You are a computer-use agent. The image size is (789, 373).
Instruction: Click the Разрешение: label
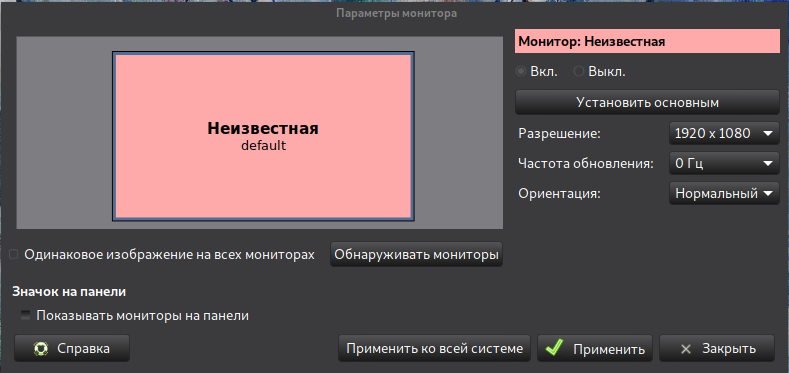pos(559,134)
